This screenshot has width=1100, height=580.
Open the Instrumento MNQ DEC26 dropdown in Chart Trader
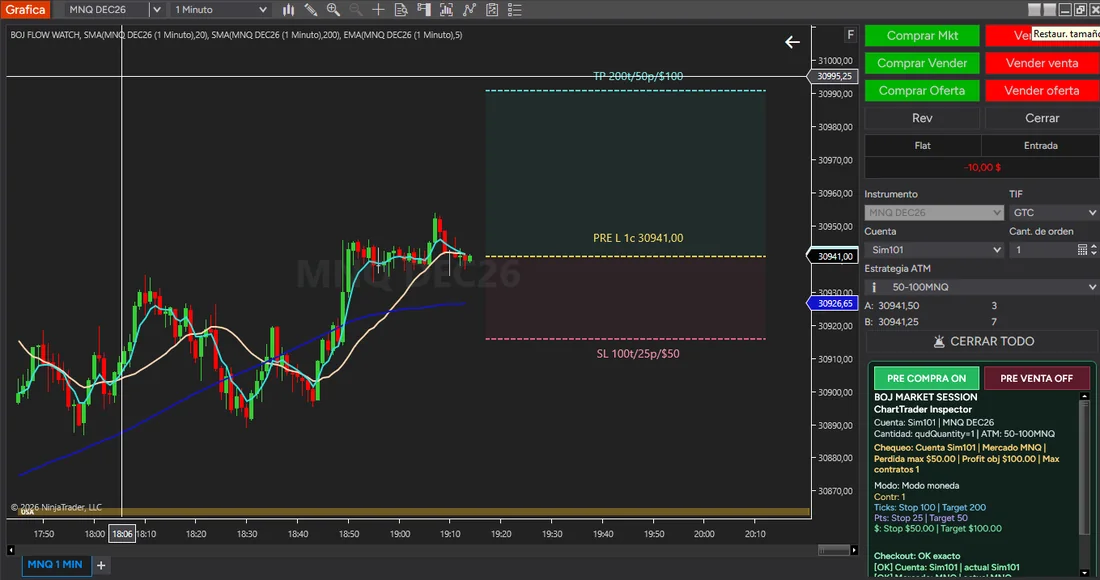click(934, 213)
